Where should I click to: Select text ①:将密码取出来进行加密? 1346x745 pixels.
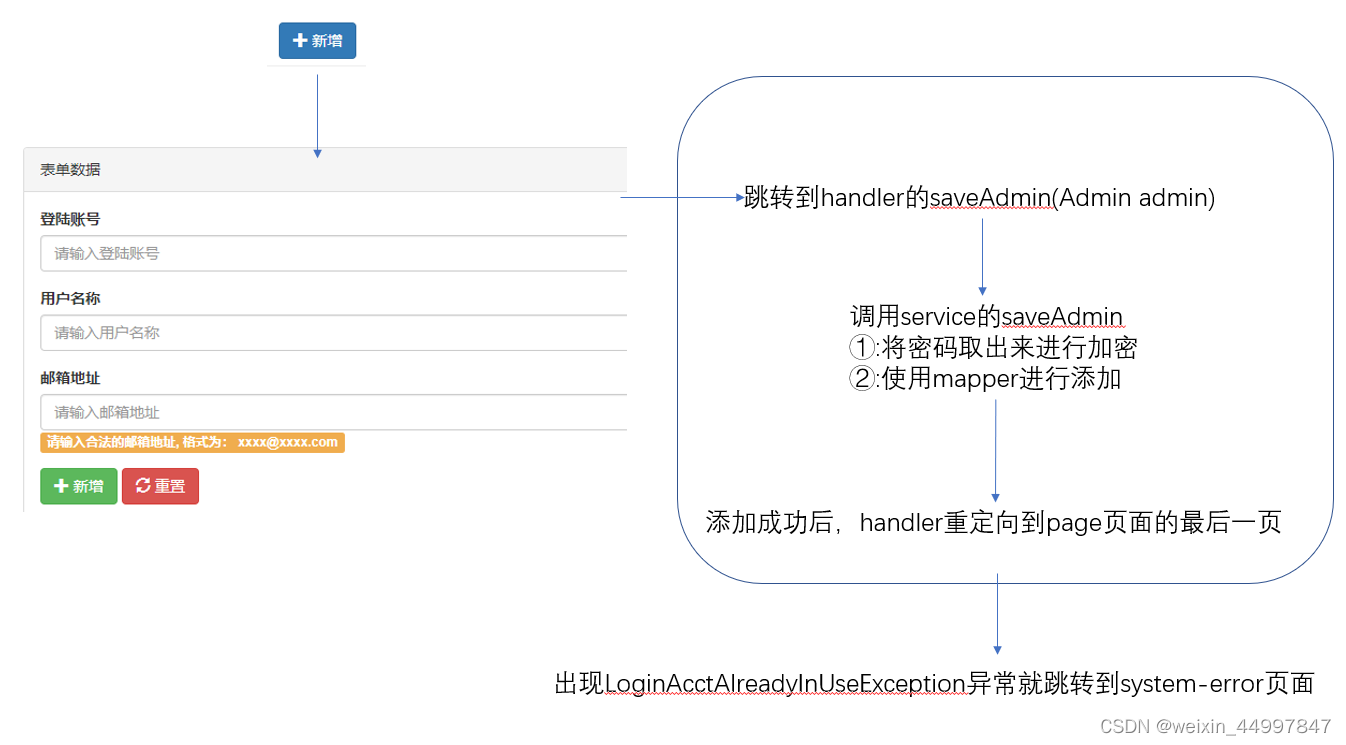(993, 348)
